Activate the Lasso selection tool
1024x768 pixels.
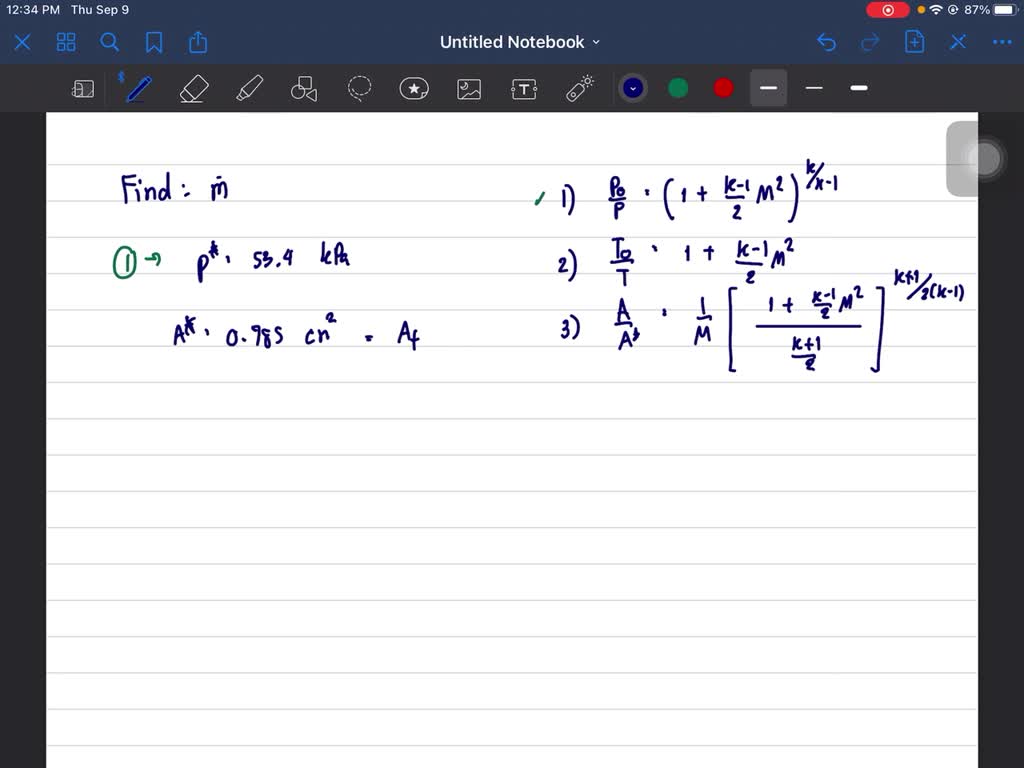[x=359, y=88]
